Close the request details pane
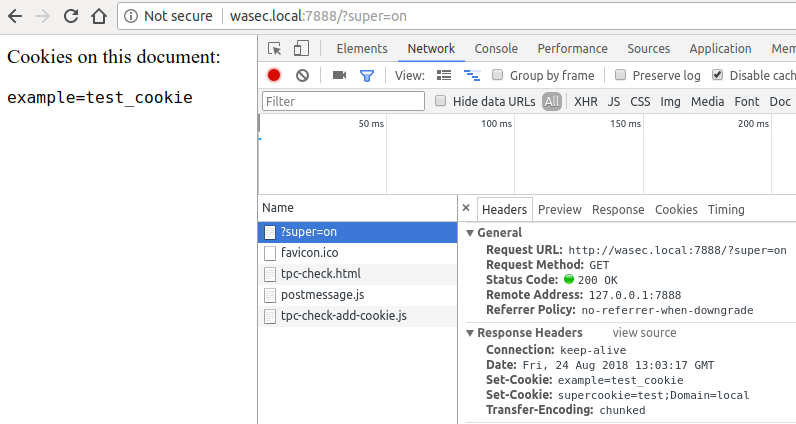Image resolution: width=796 pixels, height=424 pixels. (466, 209)
